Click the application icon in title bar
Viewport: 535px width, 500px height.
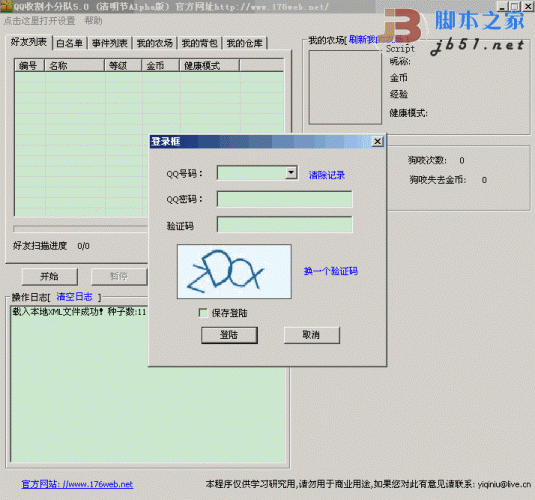point(6,6)
